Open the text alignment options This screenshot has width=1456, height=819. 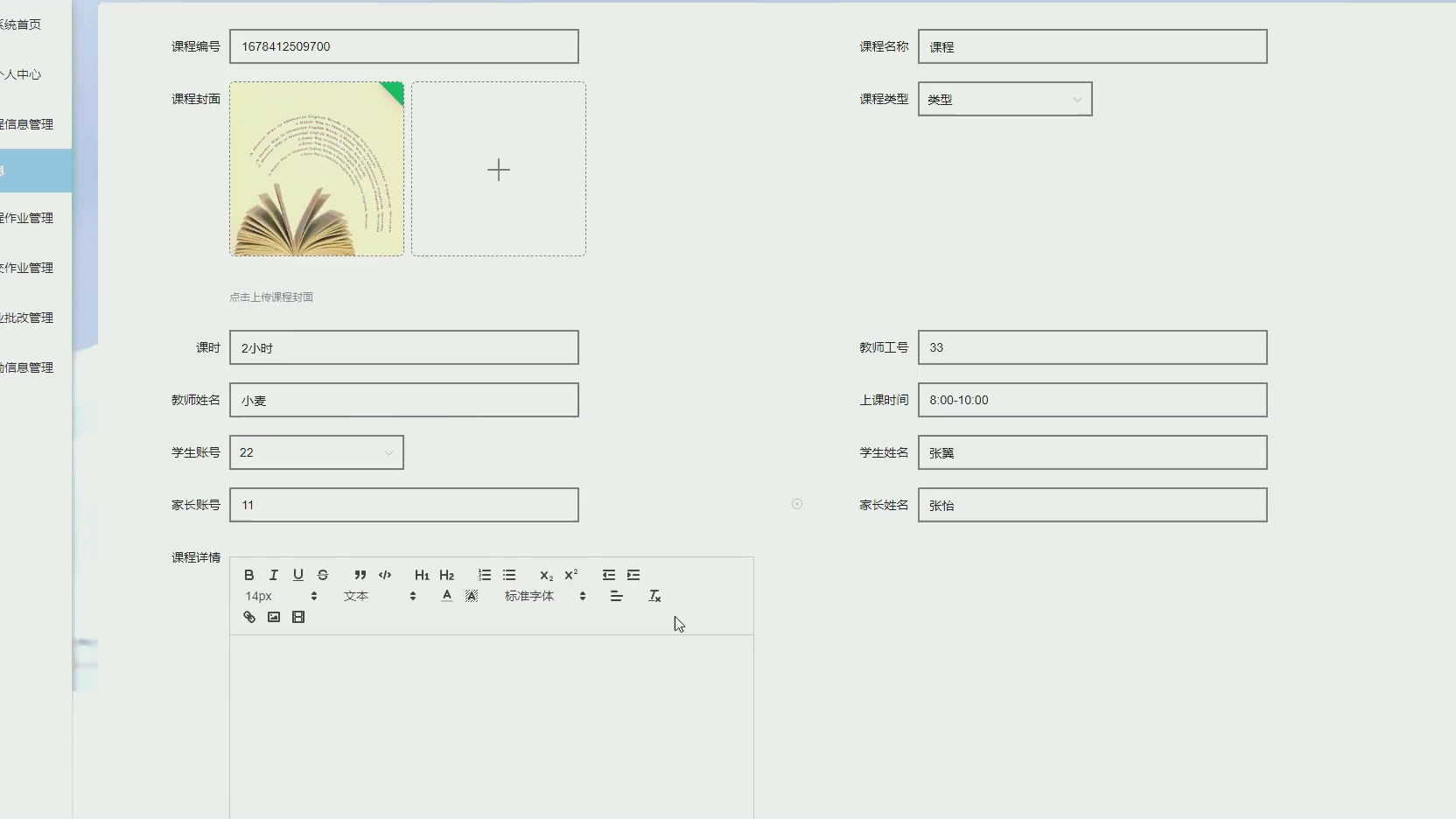pyautogui.click(x=617, y=596)
